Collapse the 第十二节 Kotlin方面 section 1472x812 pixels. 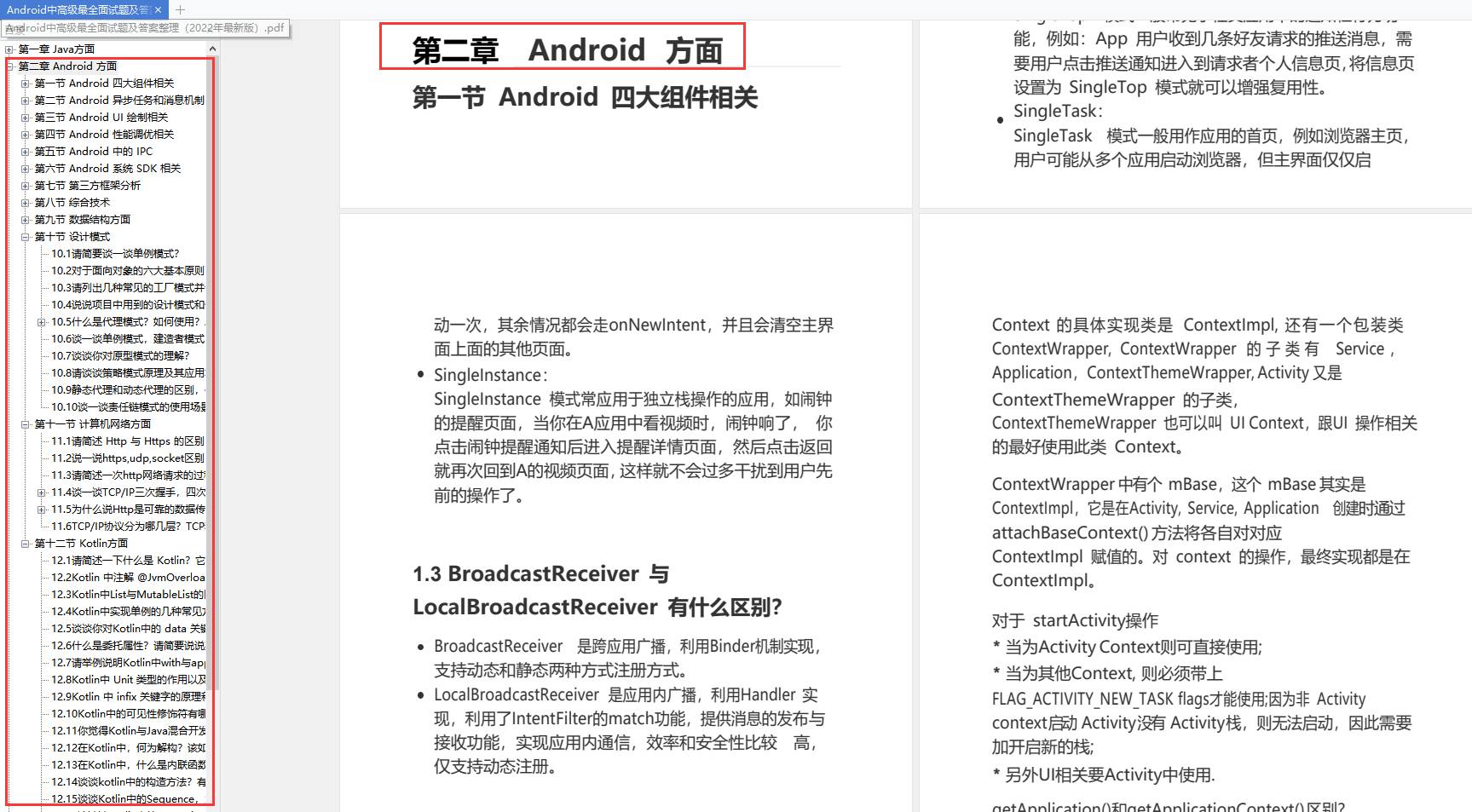click(24, 543)
